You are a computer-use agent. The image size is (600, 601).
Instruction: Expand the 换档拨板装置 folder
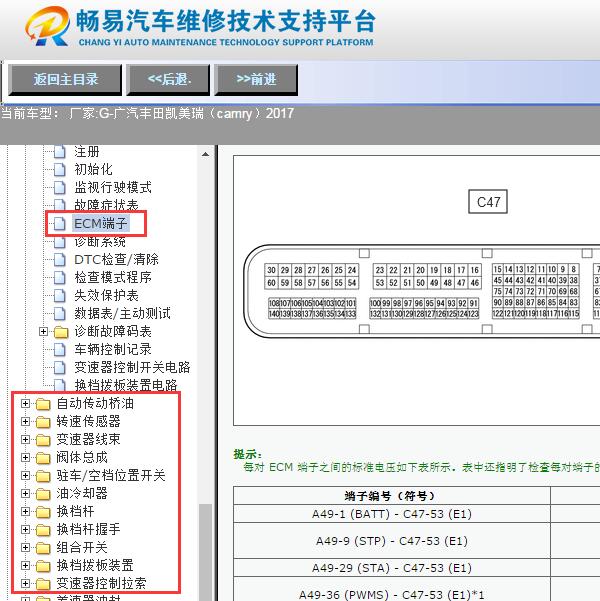click(x=25, y=565)
